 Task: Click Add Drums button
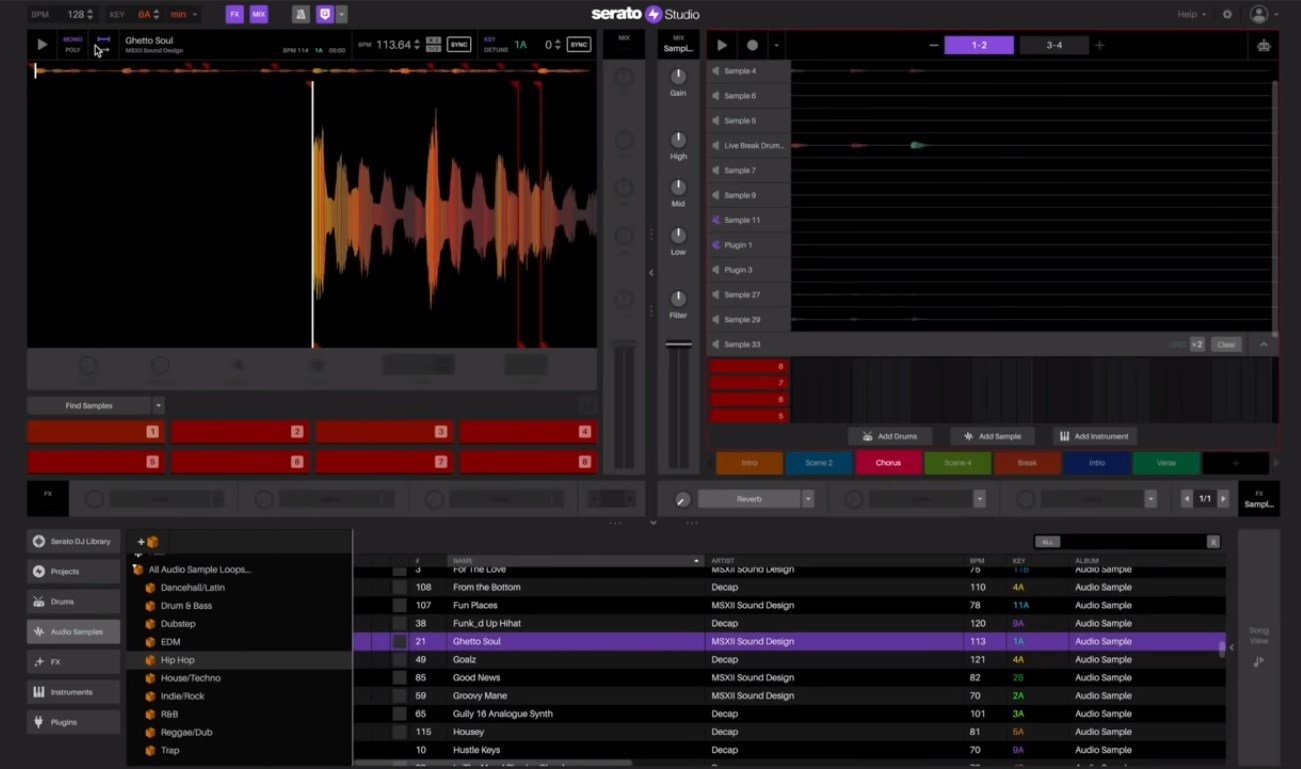tap(890, 436)
